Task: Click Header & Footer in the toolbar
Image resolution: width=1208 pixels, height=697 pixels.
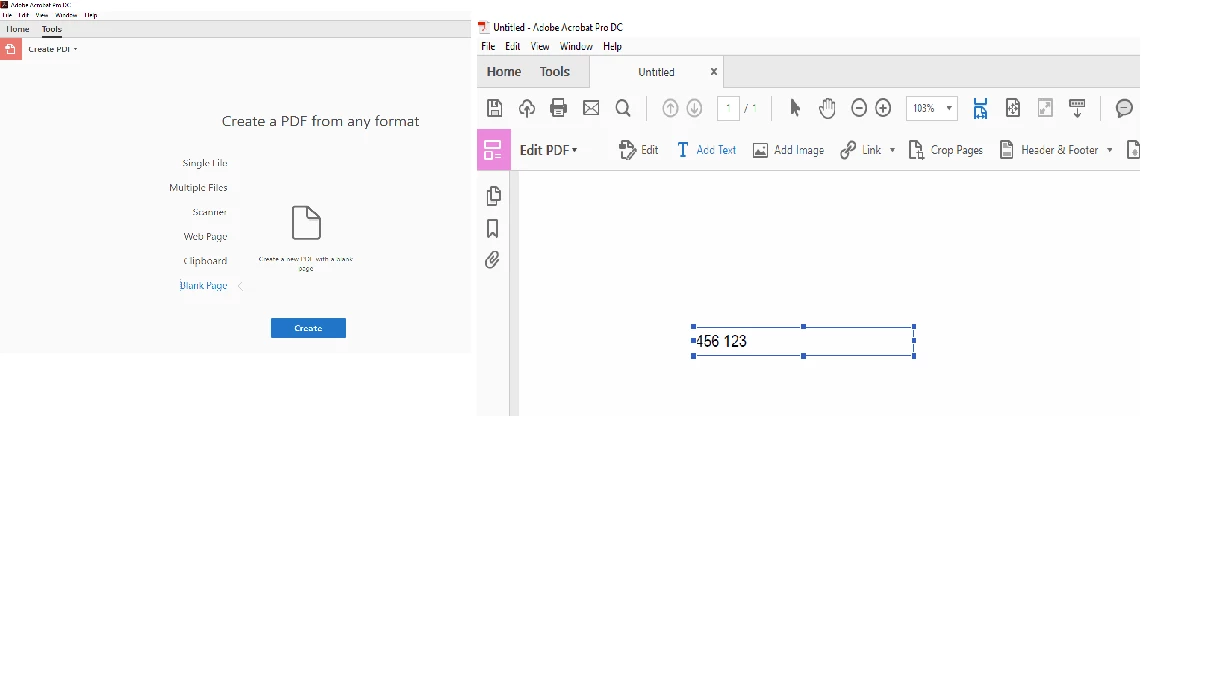Action: pos(1049,150)
